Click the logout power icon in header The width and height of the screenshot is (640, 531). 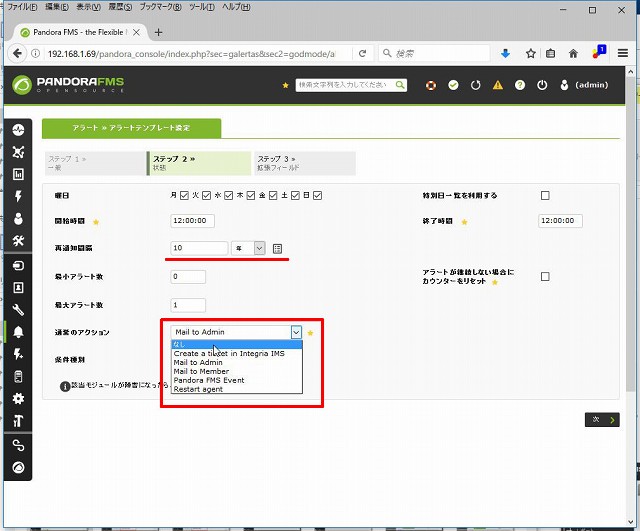[542, 85]
